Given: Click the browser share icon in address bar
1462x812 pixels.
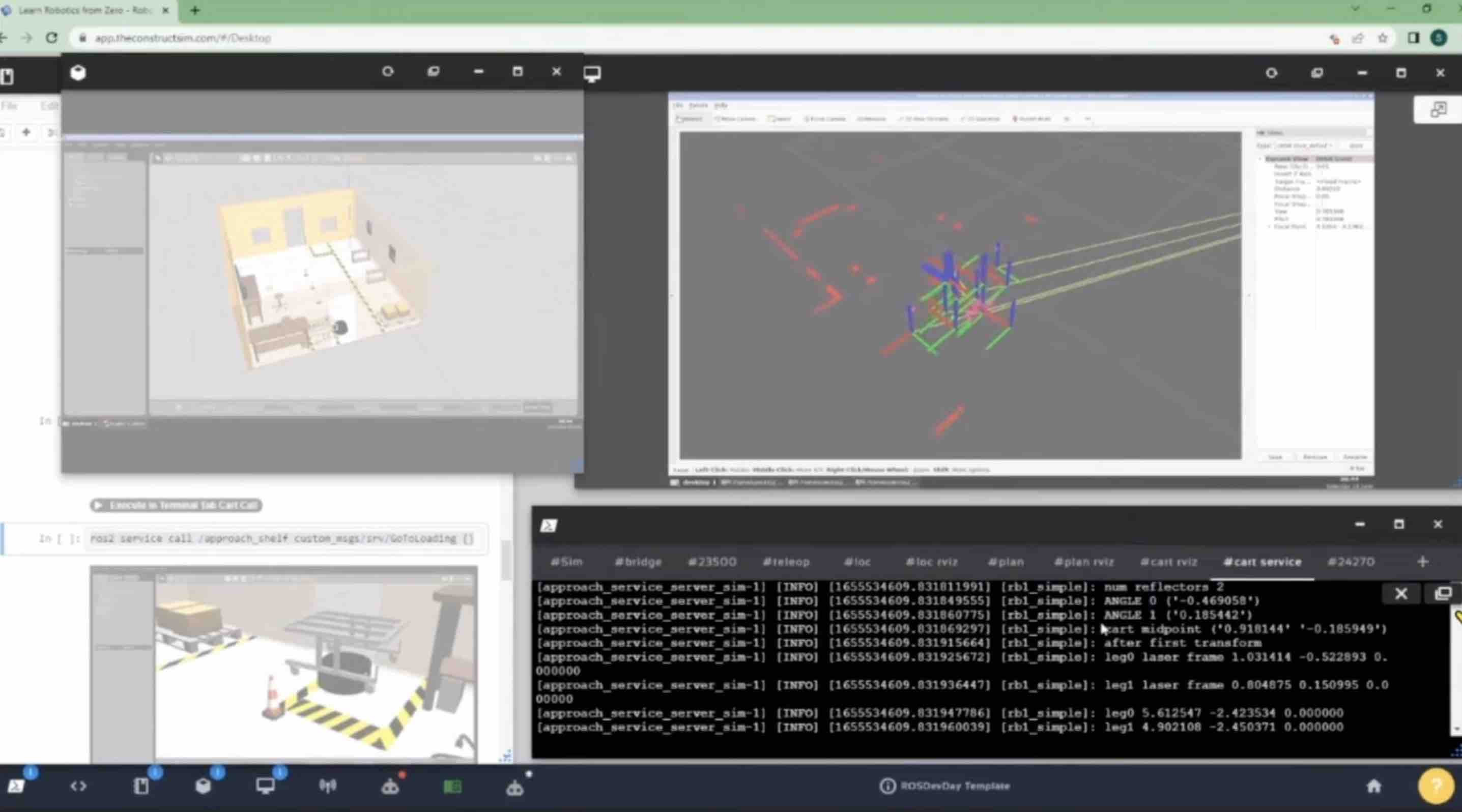Looking at the screenshot, I should pos(1358,38).
